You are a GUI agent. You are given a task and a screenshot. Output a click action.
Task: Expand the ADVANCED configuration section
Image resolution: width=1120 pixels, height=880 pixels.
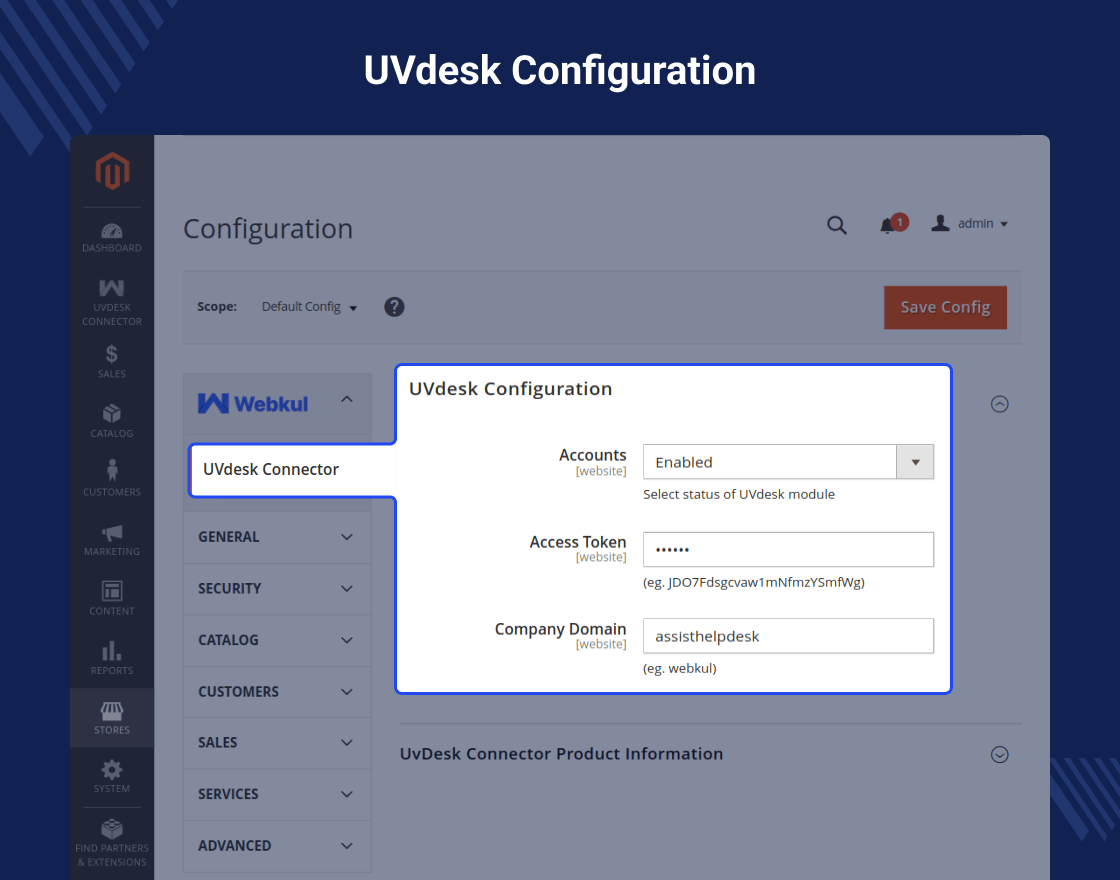pyautogui.click(x=277, y=846)
